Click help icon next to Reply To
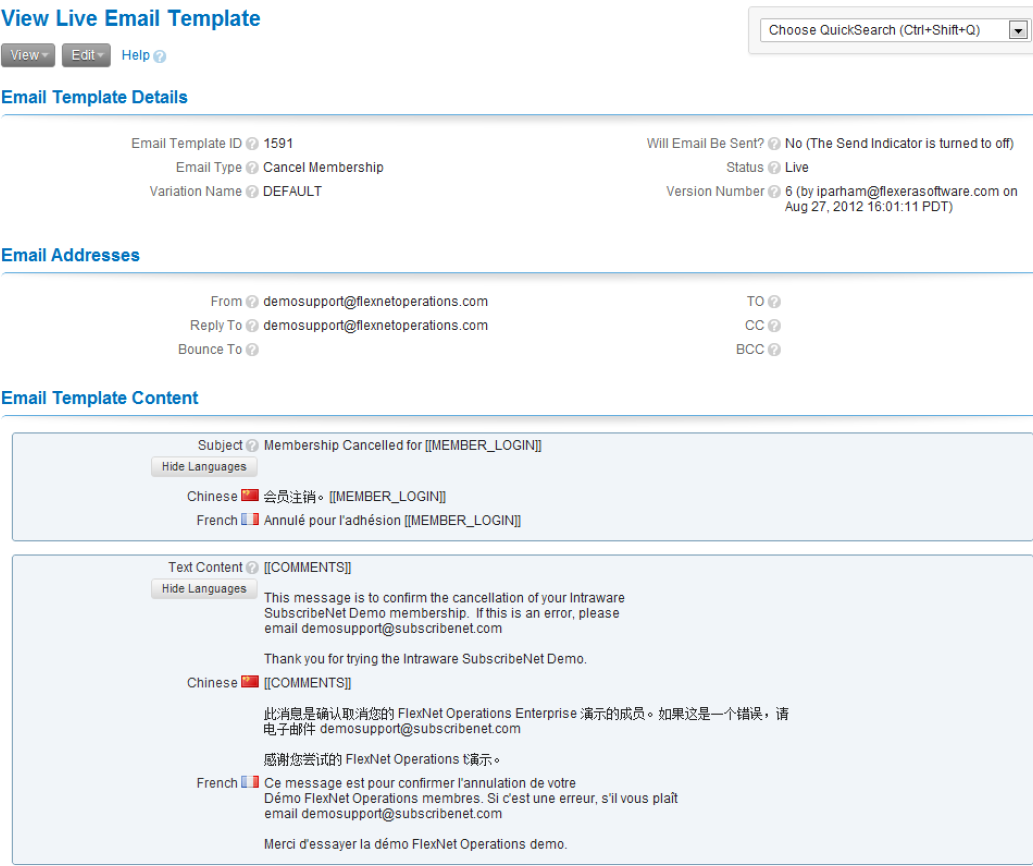The height and width of the screenshot is (866, 1033). tap(252, 326)
